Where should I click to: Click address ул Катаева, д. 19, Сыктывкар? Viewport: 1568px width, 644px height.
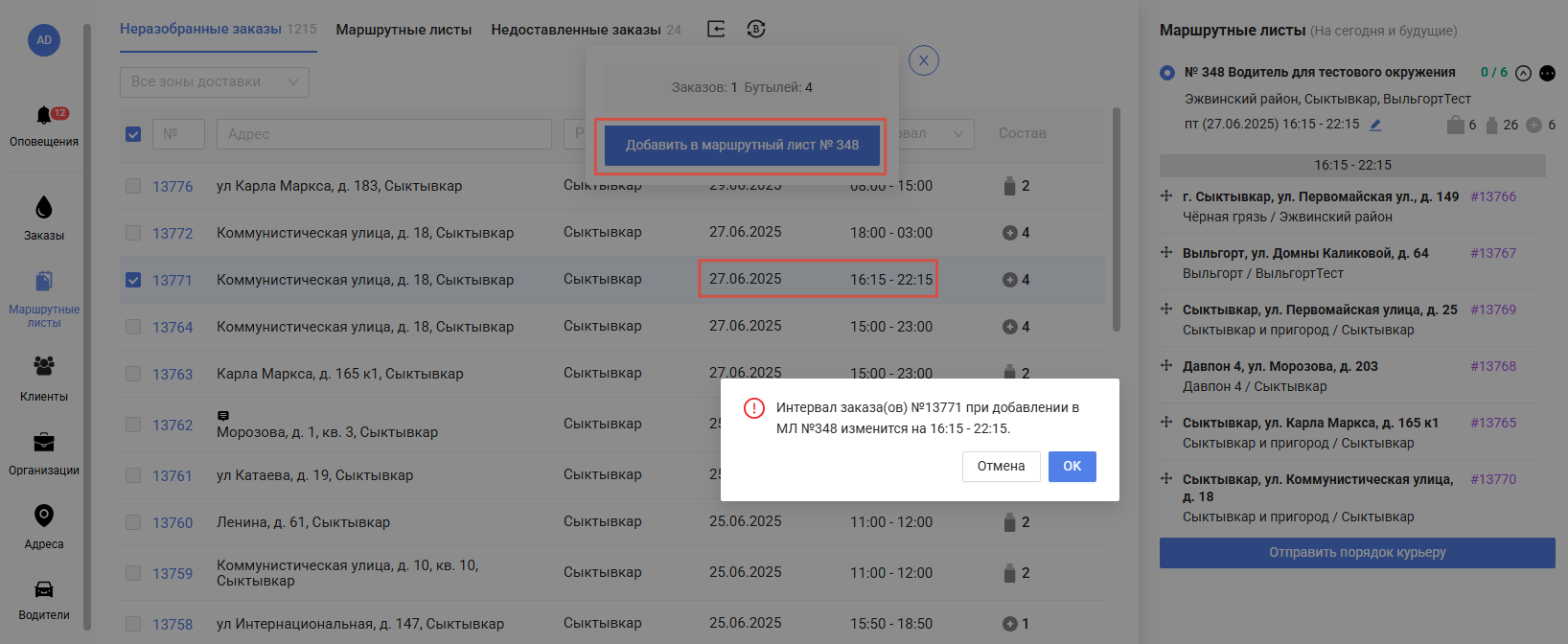coord(314,475)
